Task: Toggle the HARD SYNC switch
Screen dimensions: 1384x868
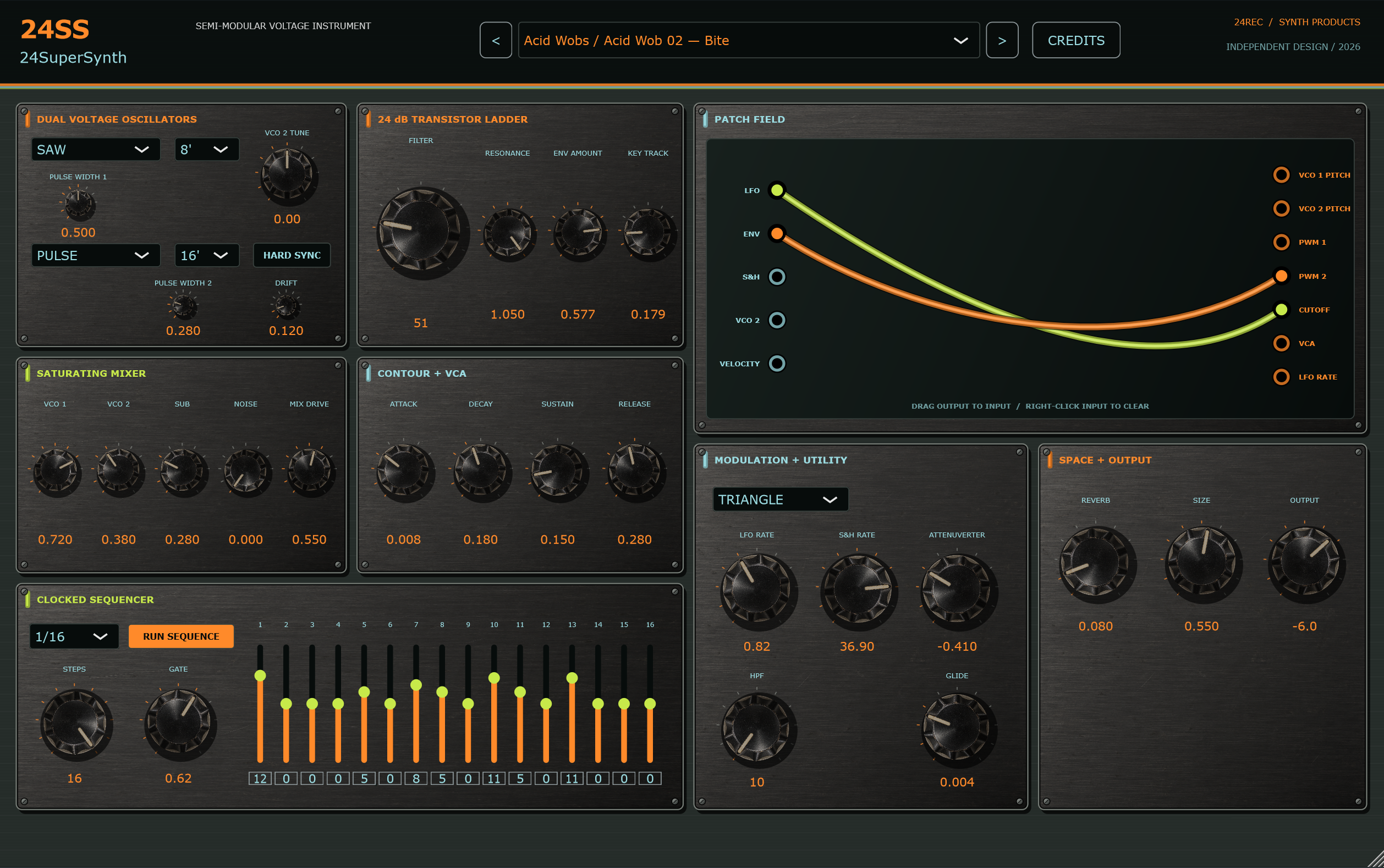Action: 292,255
